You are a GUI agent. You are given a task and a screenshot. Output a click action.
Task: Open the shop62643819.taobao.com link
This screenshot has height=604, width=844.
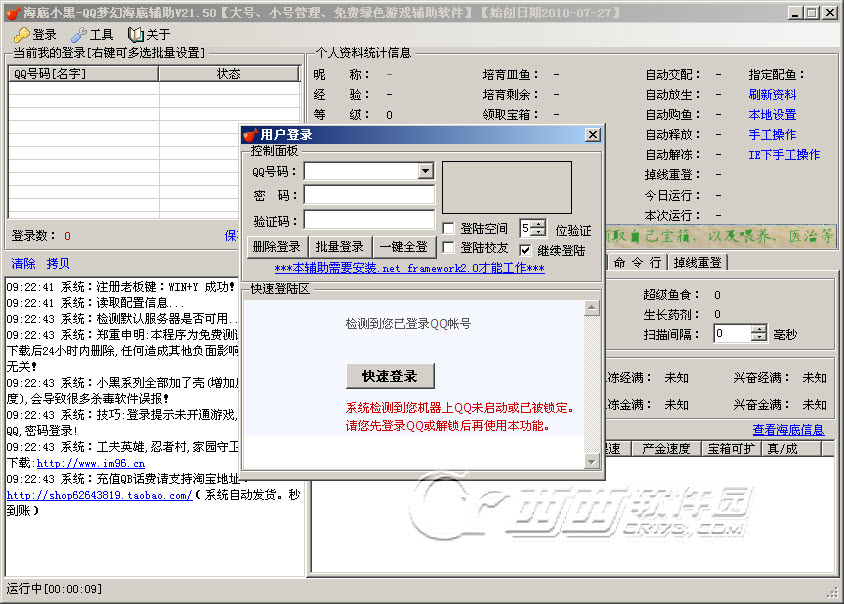tap(99, 495)
